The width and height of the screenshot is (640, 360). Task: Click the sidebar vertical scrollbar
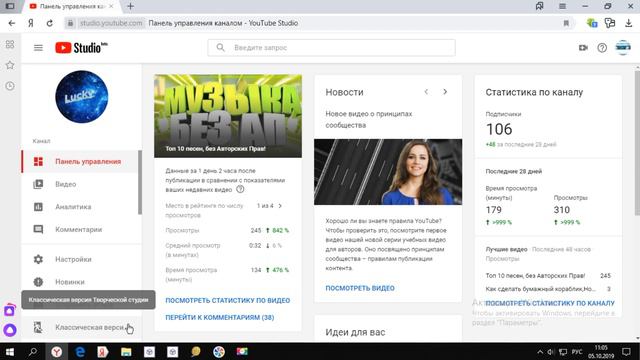140,182
